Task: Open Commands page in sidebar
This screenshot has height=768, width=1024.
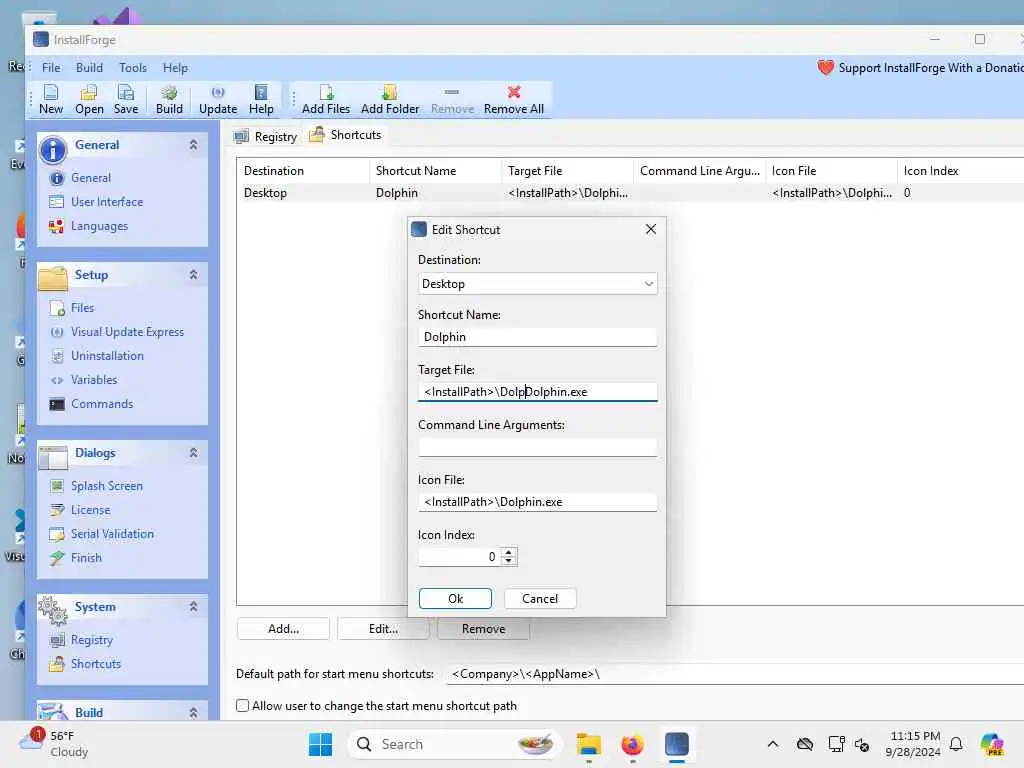Action: coord(102,404)
